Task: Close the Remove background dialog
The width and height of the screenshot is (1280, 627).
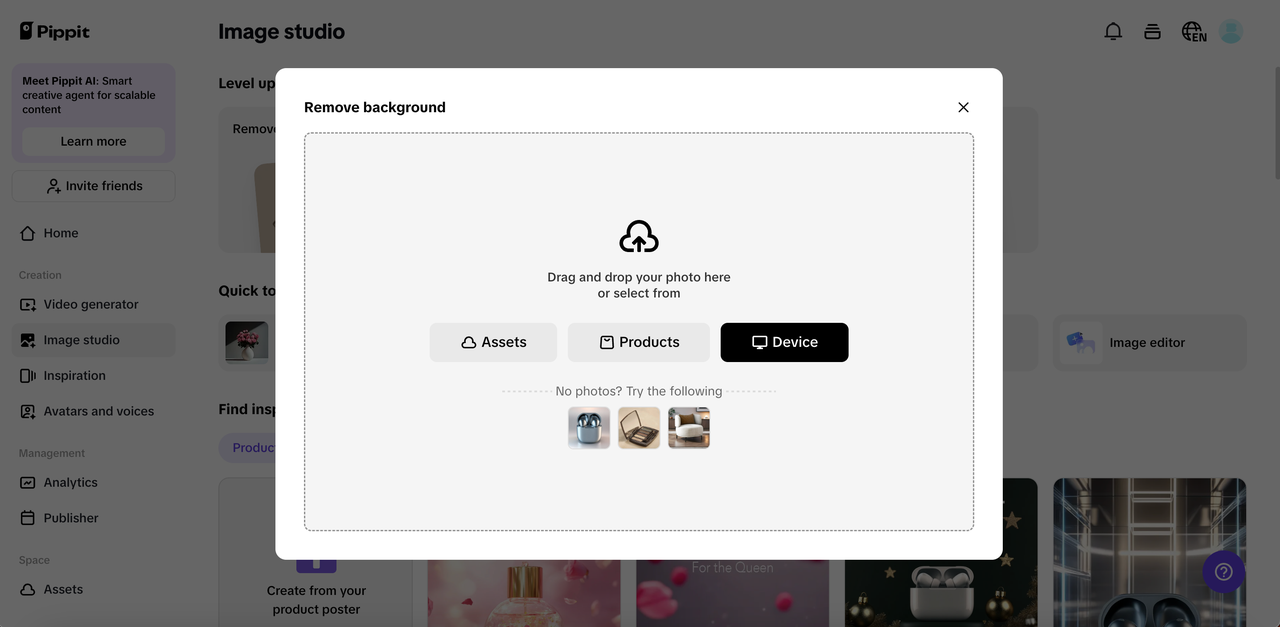Action: pos(963,107)
